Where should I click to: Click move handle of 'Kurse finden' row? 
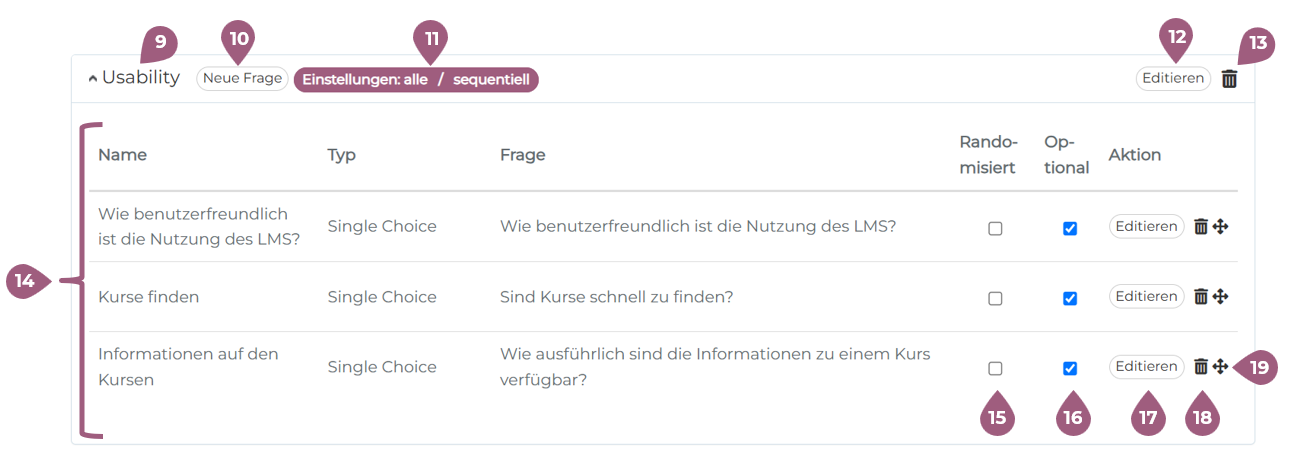click(1220, 296)
